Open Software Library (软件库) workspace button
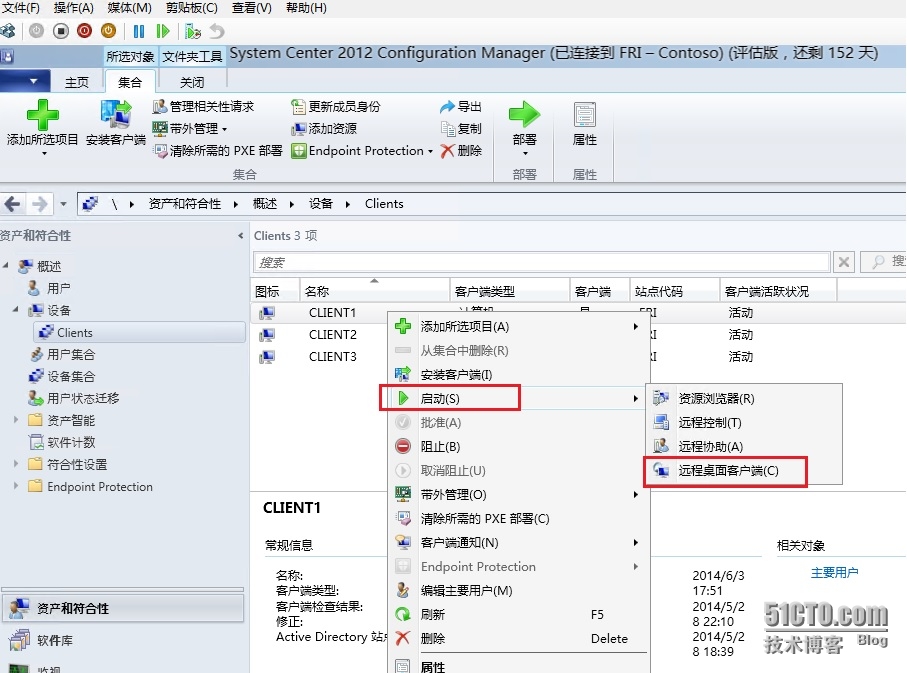Screen dimensions: 907x673 click(x=123, y=640)
